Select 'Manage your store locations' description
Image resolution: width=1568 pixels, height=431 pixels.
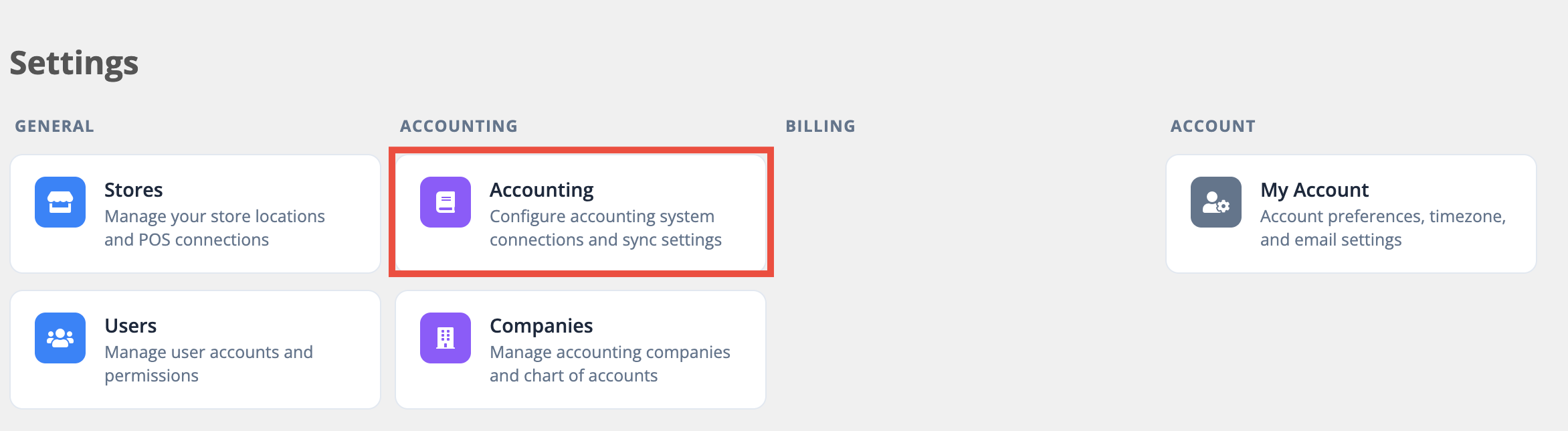215,228
